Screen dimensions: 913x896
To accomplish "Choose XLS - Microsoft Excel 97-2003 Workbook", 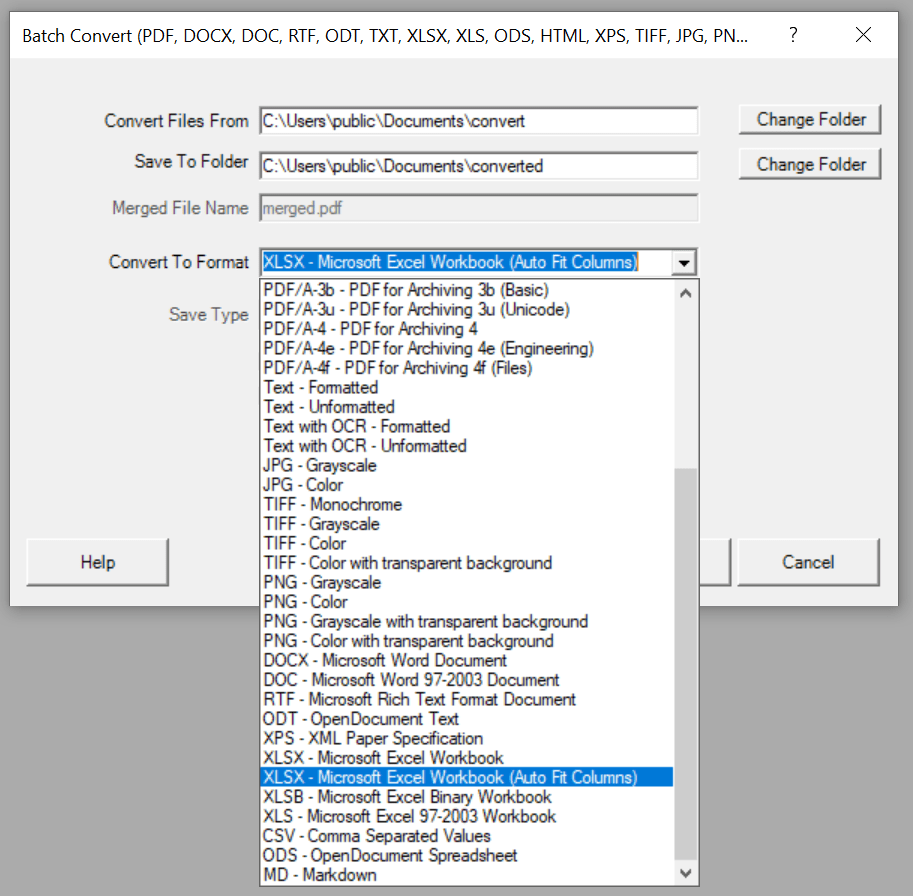I will tap(466, 816).
